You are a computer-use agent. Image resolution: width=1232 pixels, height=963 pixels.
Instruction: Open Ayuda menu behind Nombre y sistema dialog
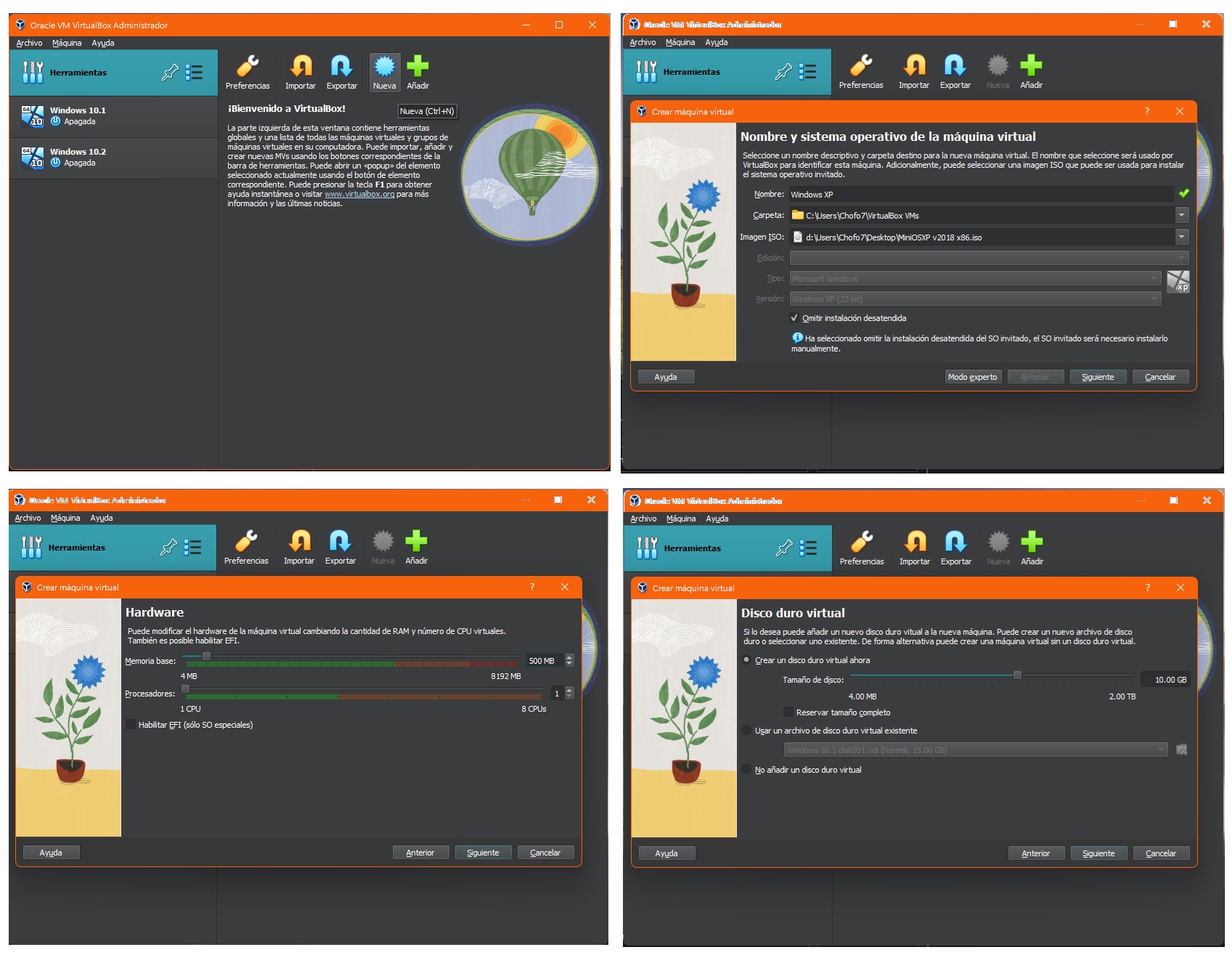tap(717, 42)
